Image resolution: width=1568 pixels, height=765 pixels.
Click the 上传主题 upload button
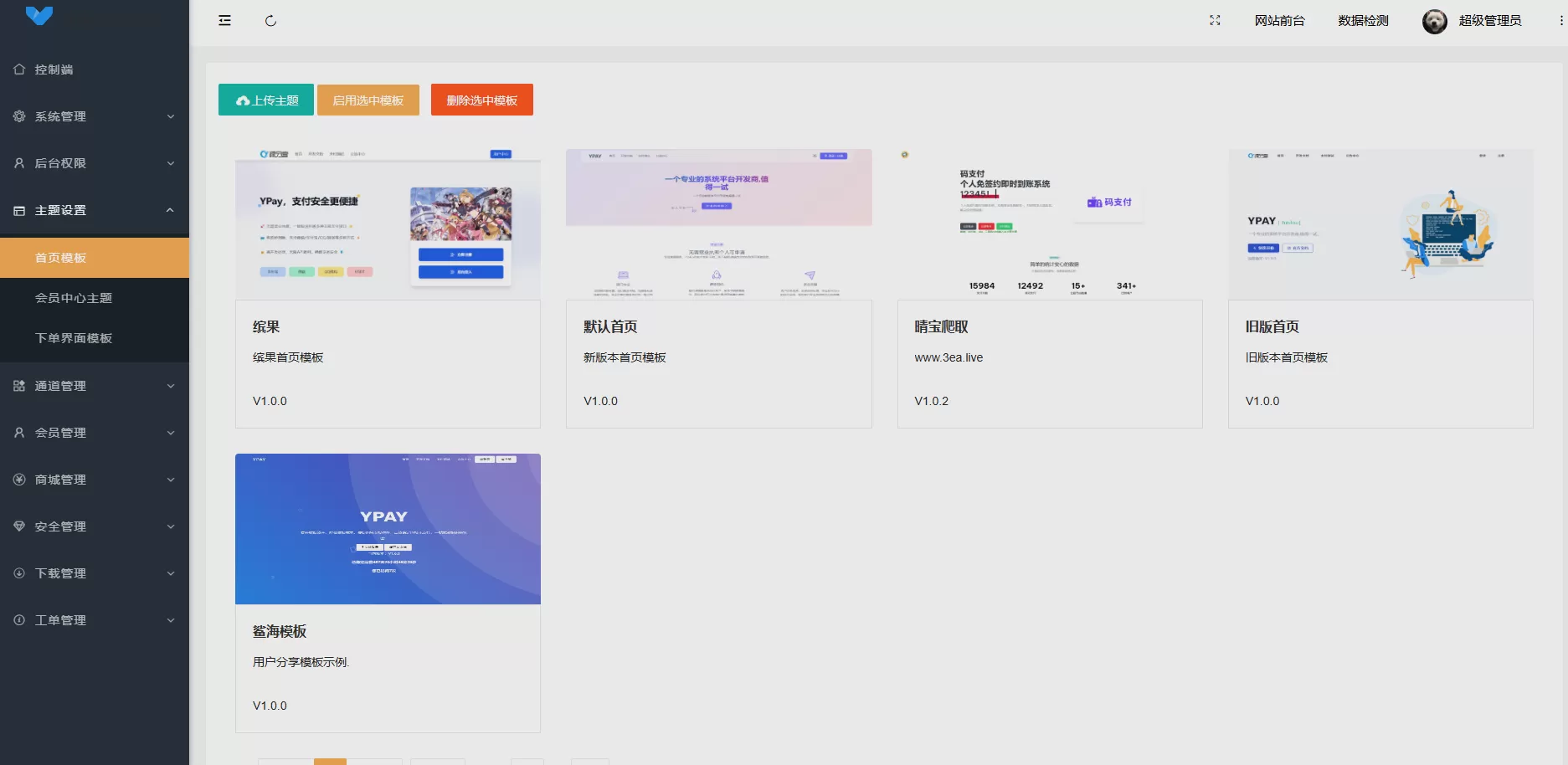pos(266,100)
